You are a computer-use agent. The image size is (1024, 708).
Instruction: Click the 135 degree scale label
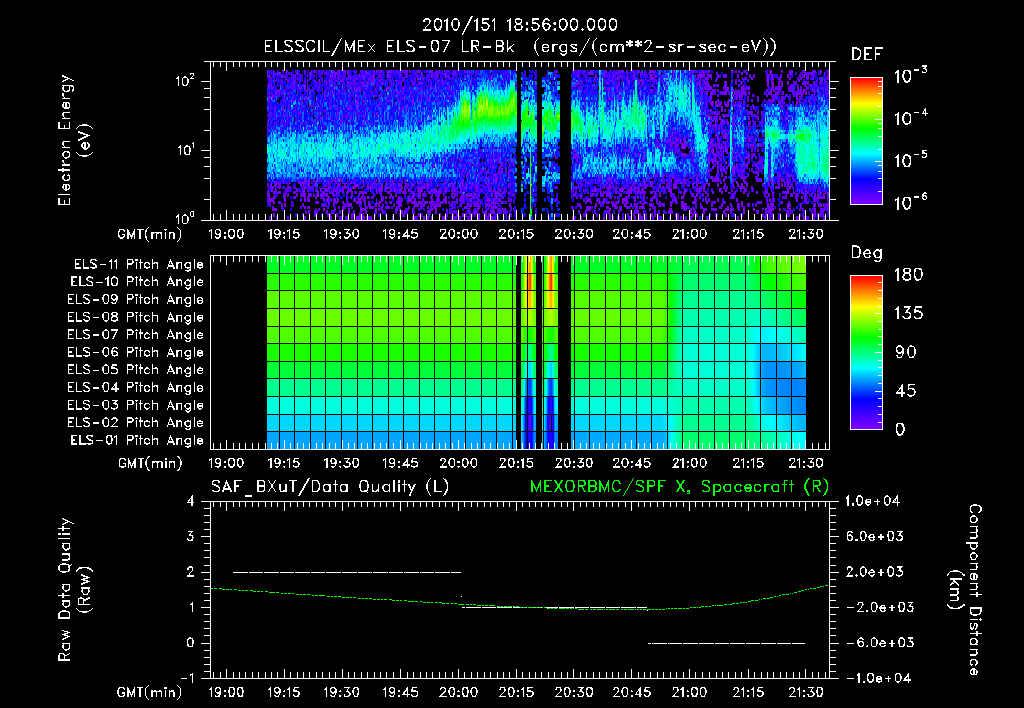coord(908,314)
